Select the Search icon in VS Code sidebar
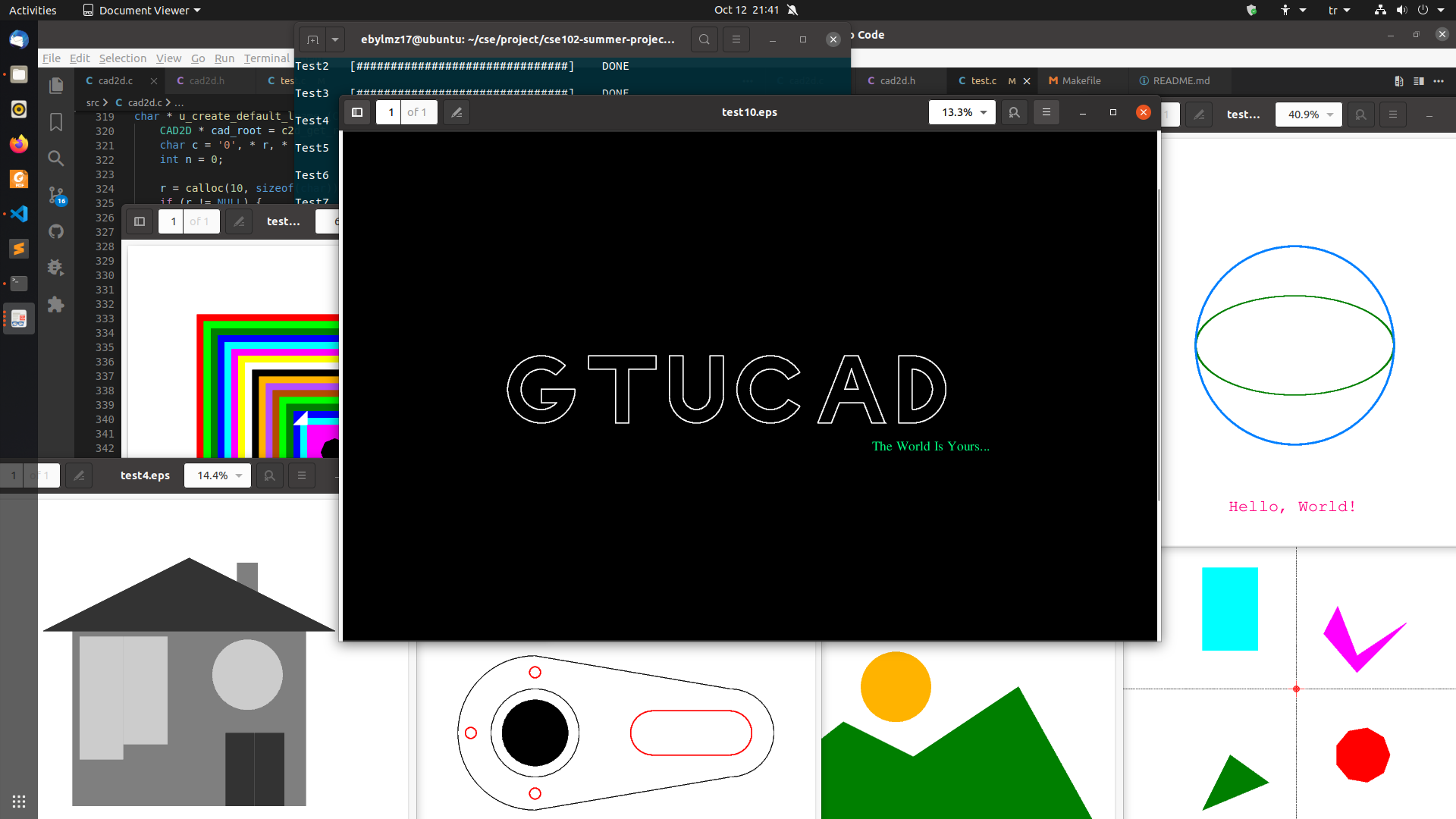 tap(56, 158)
